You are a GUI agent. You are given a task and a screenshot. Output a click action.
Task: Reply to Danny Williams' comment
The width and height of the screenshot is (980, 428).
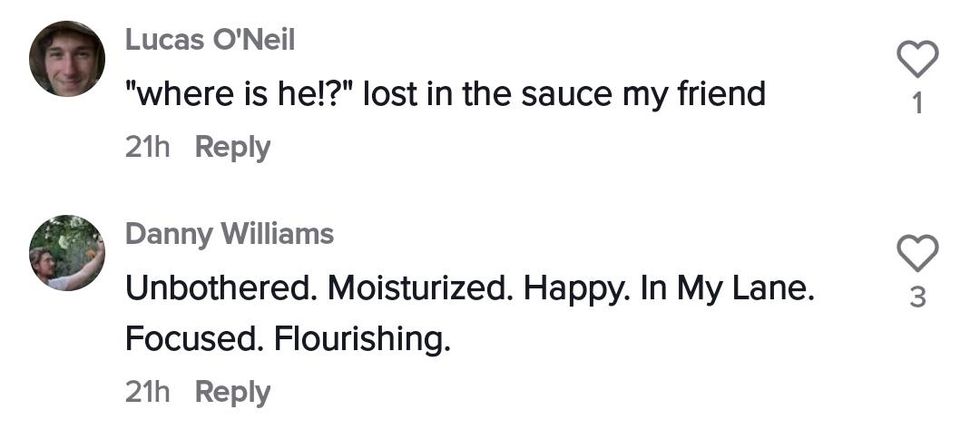click(232, 392)
